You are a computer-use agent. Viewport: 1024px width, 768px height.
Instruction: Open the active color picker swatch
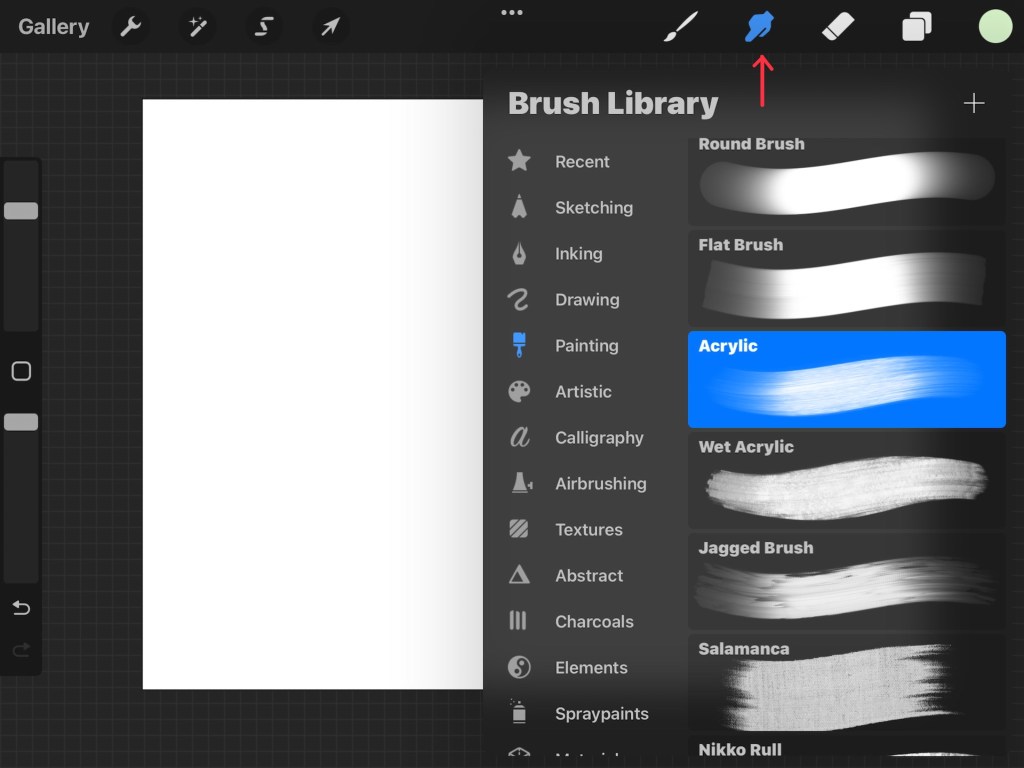(995, 27)
